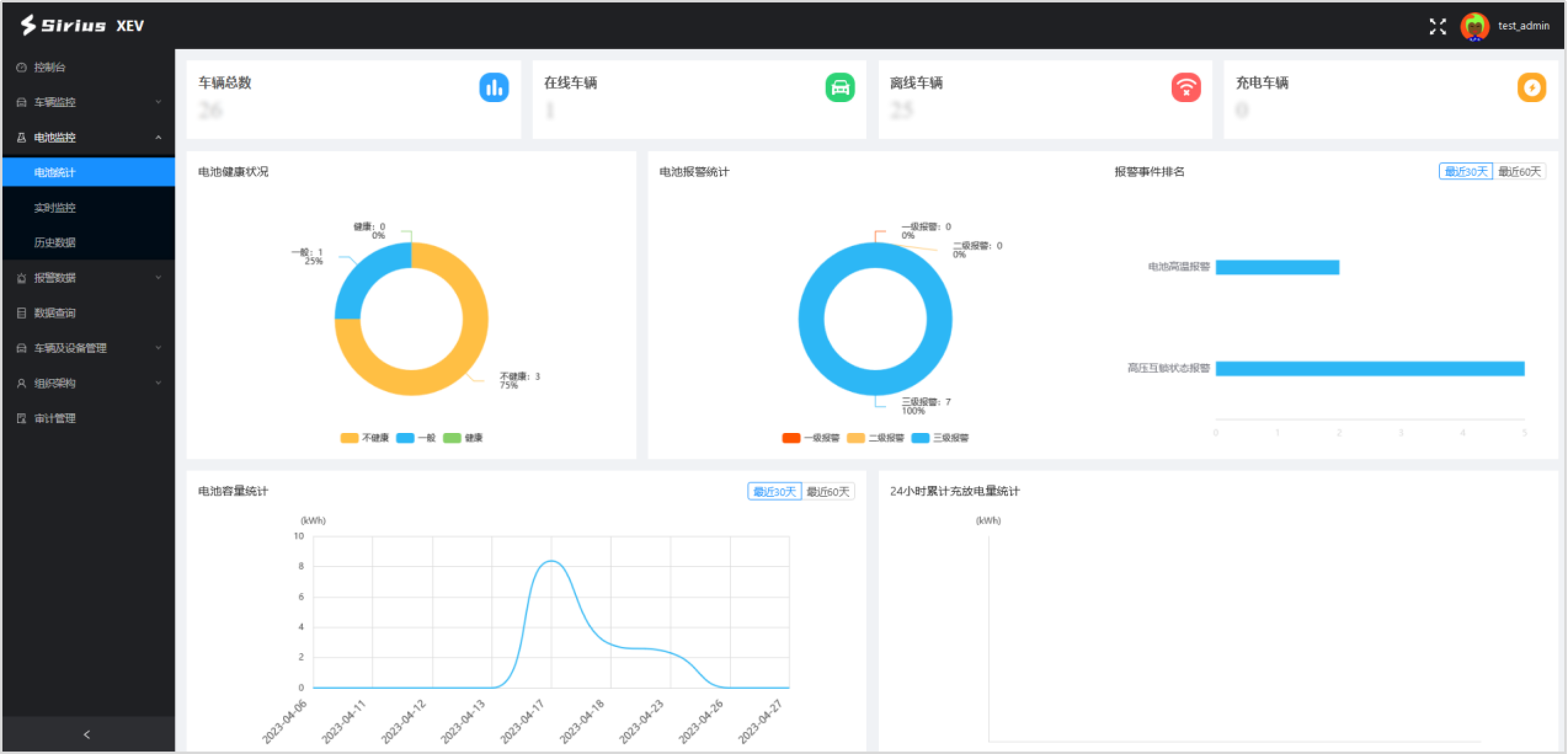1568x754 pixels.
Task: Toggle the 三级报警 legend item
Action: [x=940, y=438]
